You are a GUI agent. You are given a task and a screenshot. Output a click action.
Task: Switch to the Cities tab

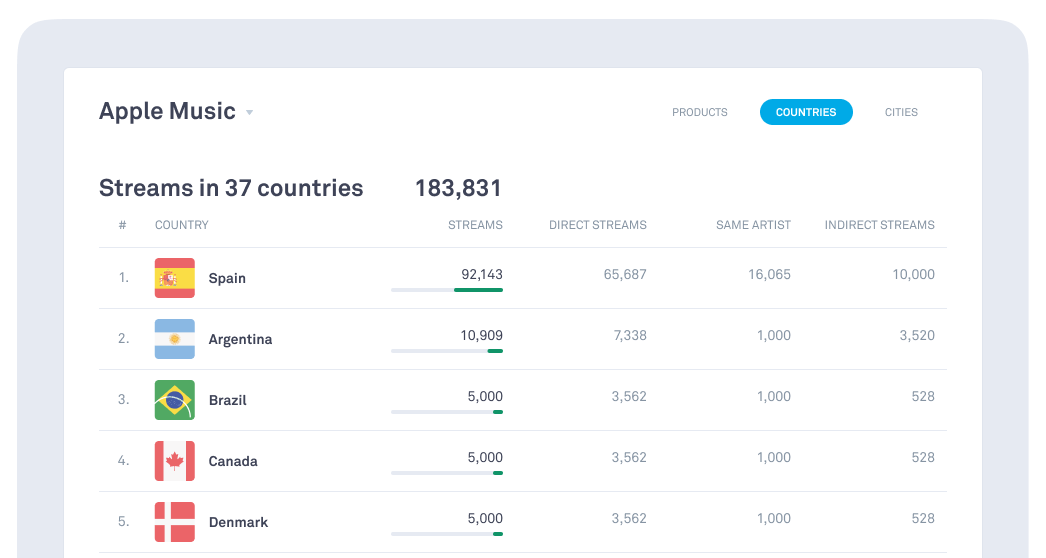coord(901,112)
